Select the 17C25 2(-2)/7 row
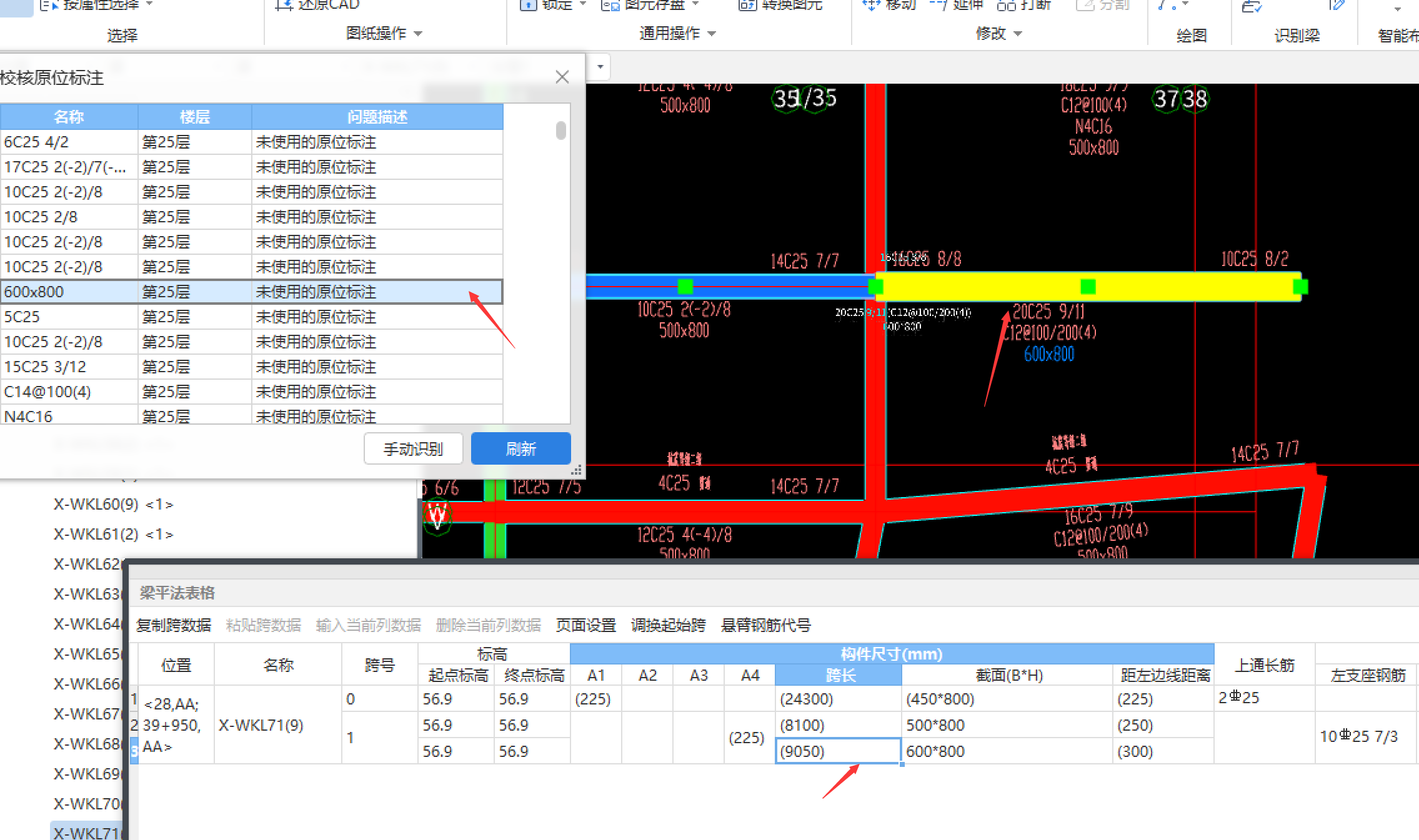This screenshot has height=840, width=1419. pyautogui.click(x=251, y=167)
